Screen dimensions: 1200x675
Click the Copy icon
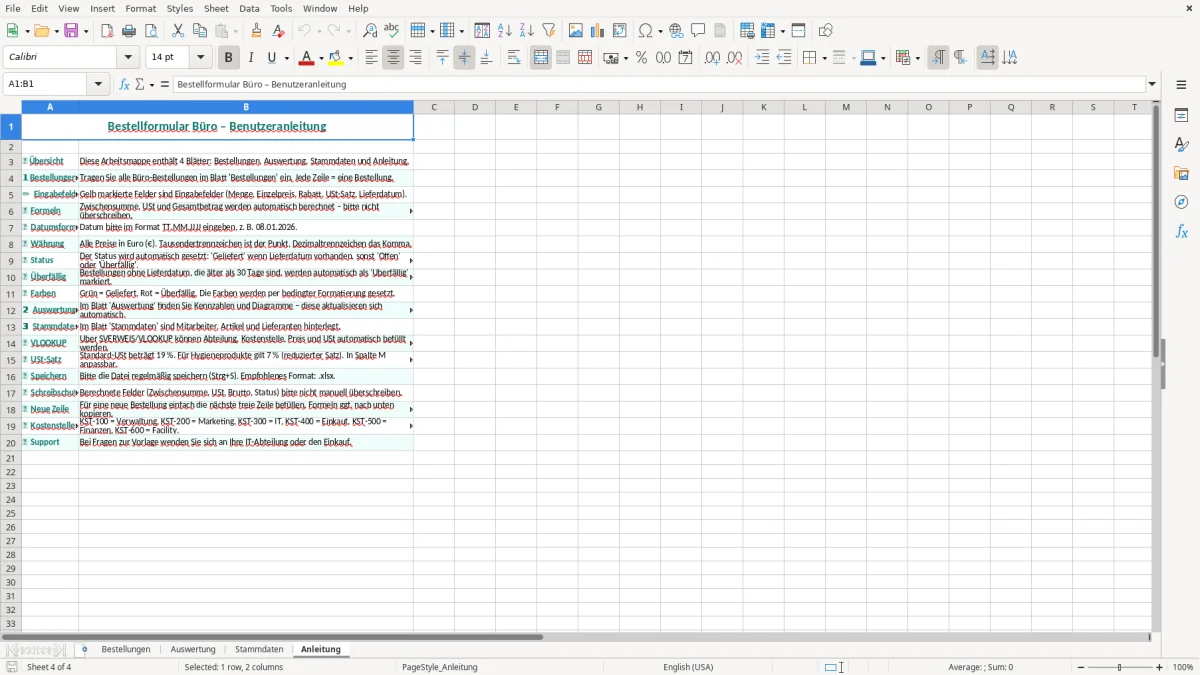pyautogui.click(x=200, y=31)
